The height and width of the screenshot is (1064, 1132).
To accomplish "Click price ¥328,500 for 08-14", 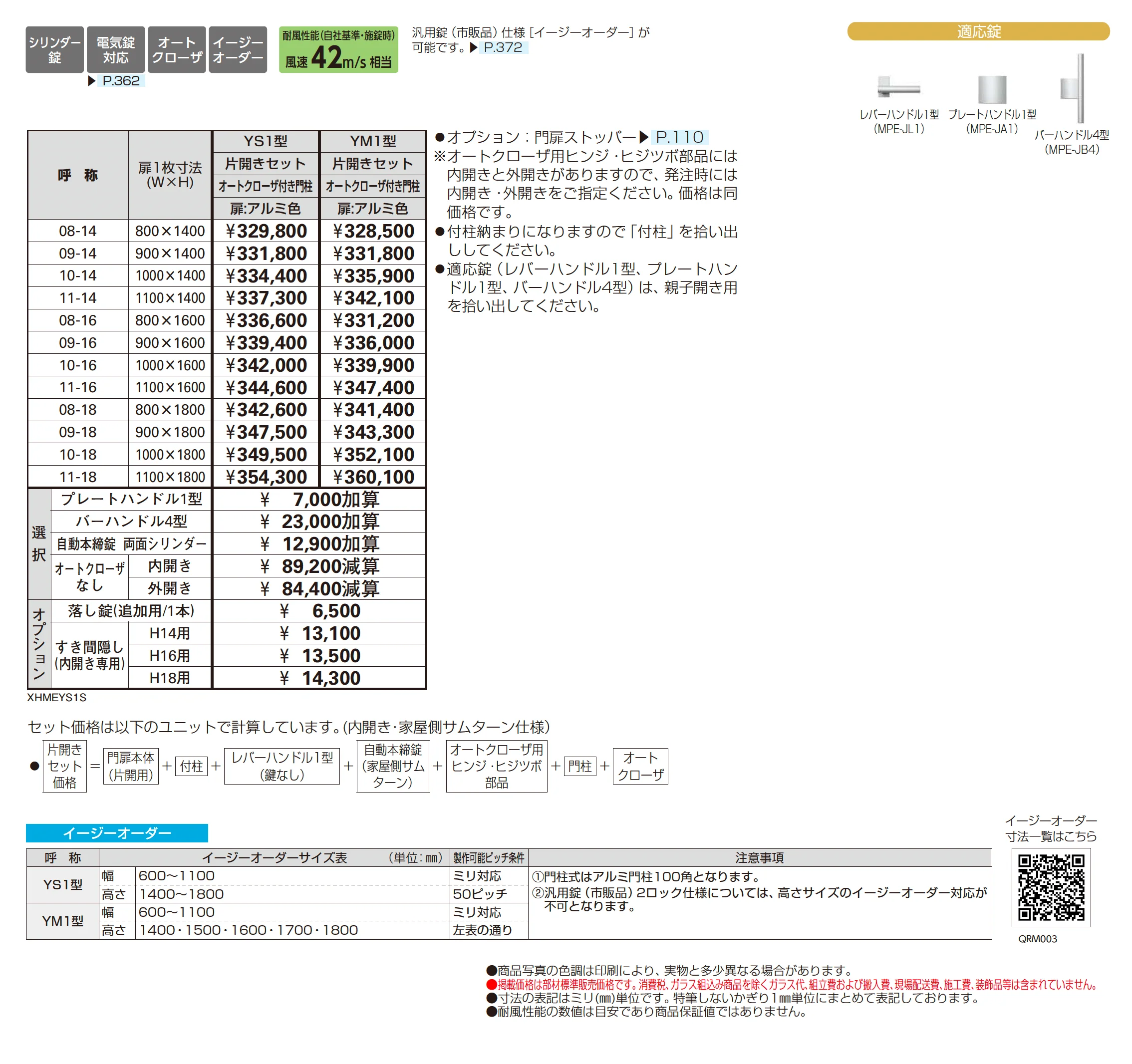I will [373, 231].
